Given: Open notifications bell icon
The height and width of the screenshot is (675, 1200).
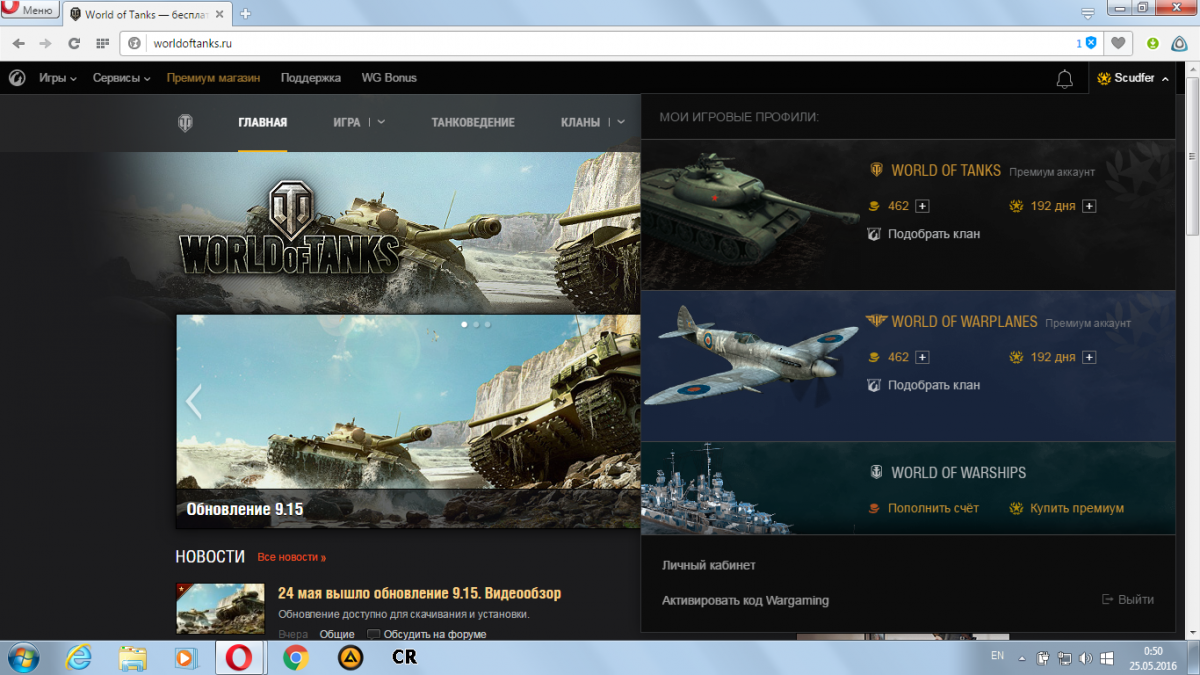Looking at the screenshot, I should 1065,79.
